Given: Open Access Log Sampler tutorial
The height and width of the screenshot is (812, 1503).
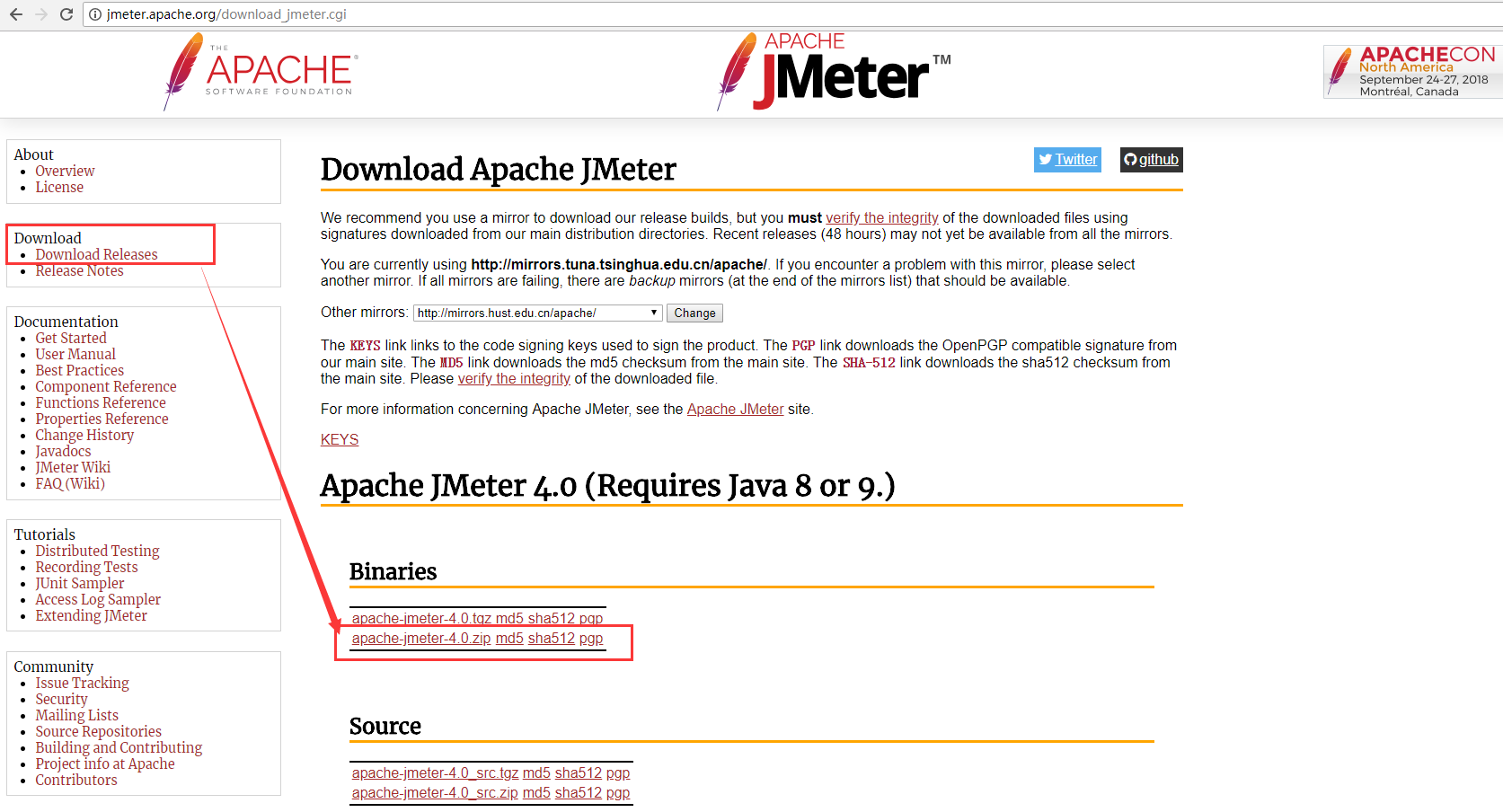Looking at the screenshot, I should click(98, 599).
